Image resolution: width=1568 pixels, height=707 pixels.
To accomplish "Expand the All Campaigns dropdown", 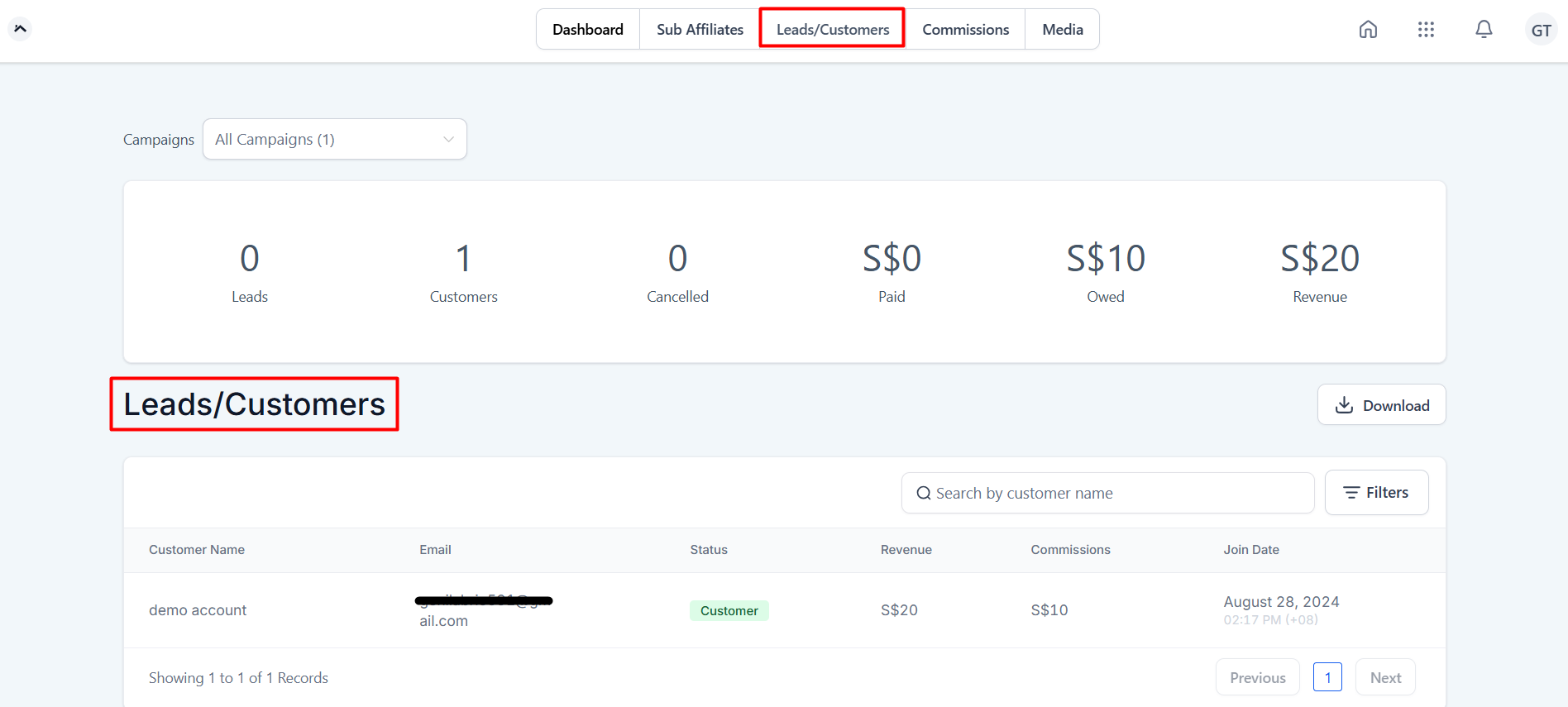I will pyautogui.click(x=335, y=139).
